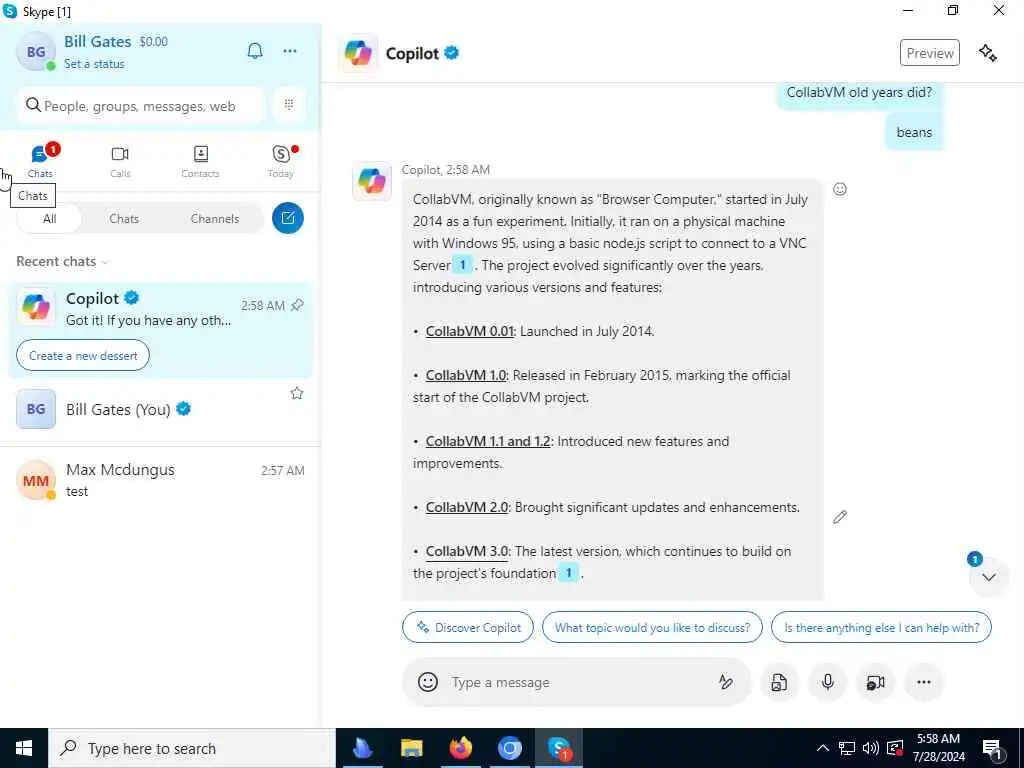Open the Copilot avatar in the chat header

click(x=358, y=53)
